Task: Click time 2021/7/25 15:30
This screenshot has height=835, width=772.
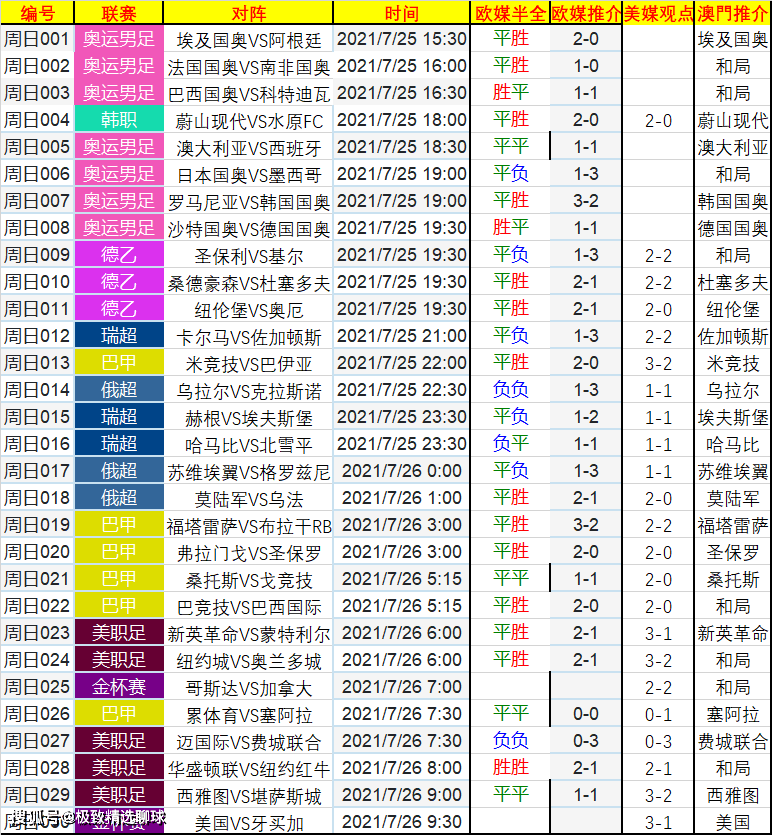Action: pos(401,39)
